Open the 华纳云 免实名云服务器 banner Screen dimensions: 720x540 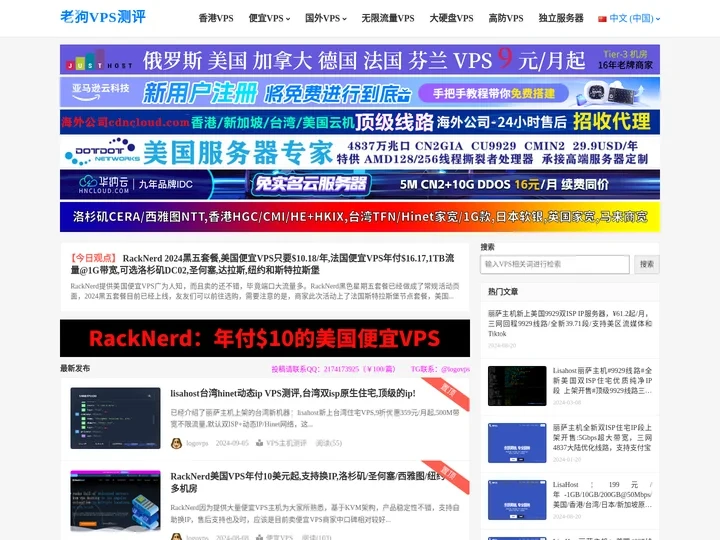(360, 184)
